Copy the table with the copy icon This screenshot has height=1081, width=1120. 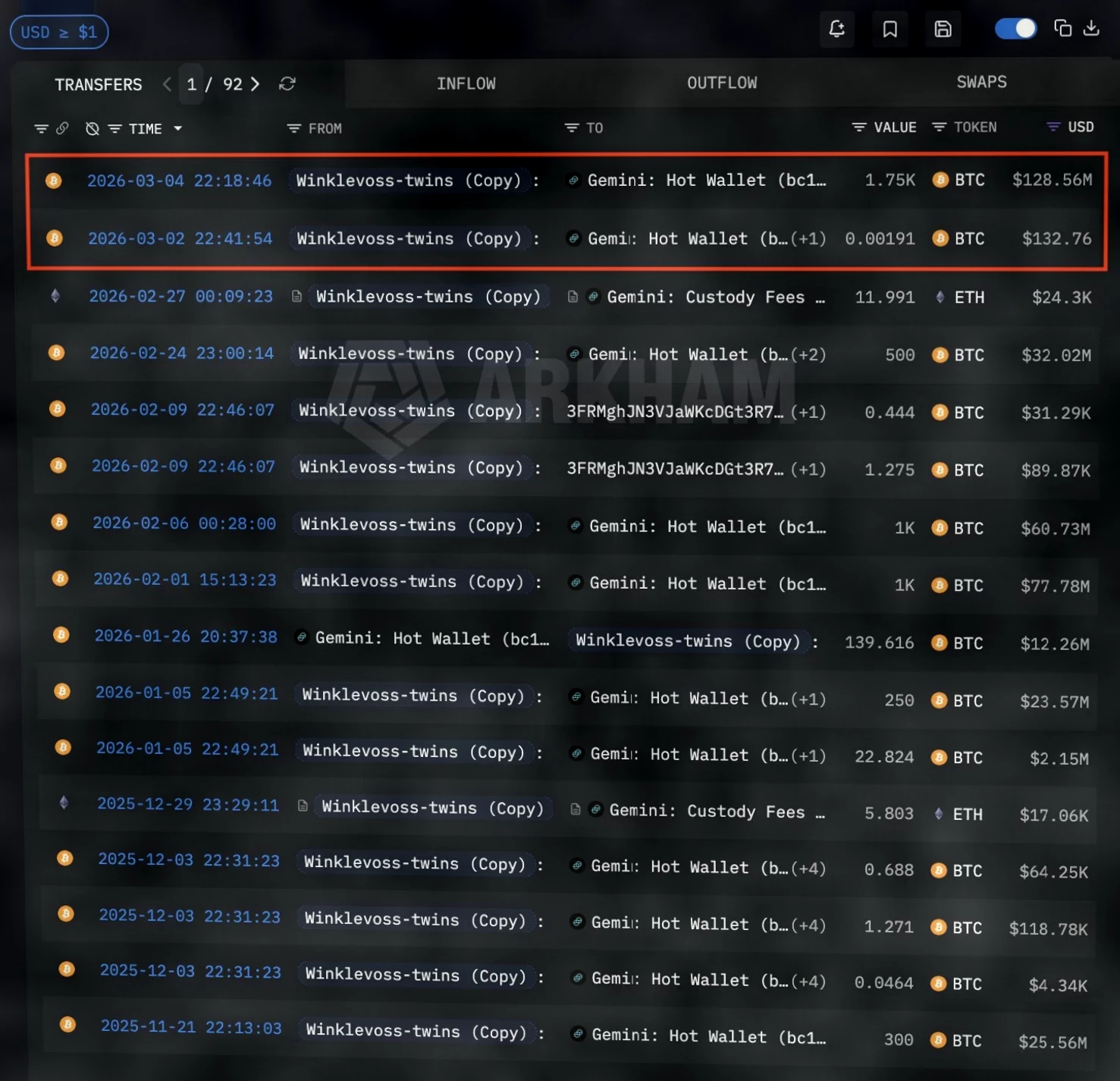tap(1062, 28)
